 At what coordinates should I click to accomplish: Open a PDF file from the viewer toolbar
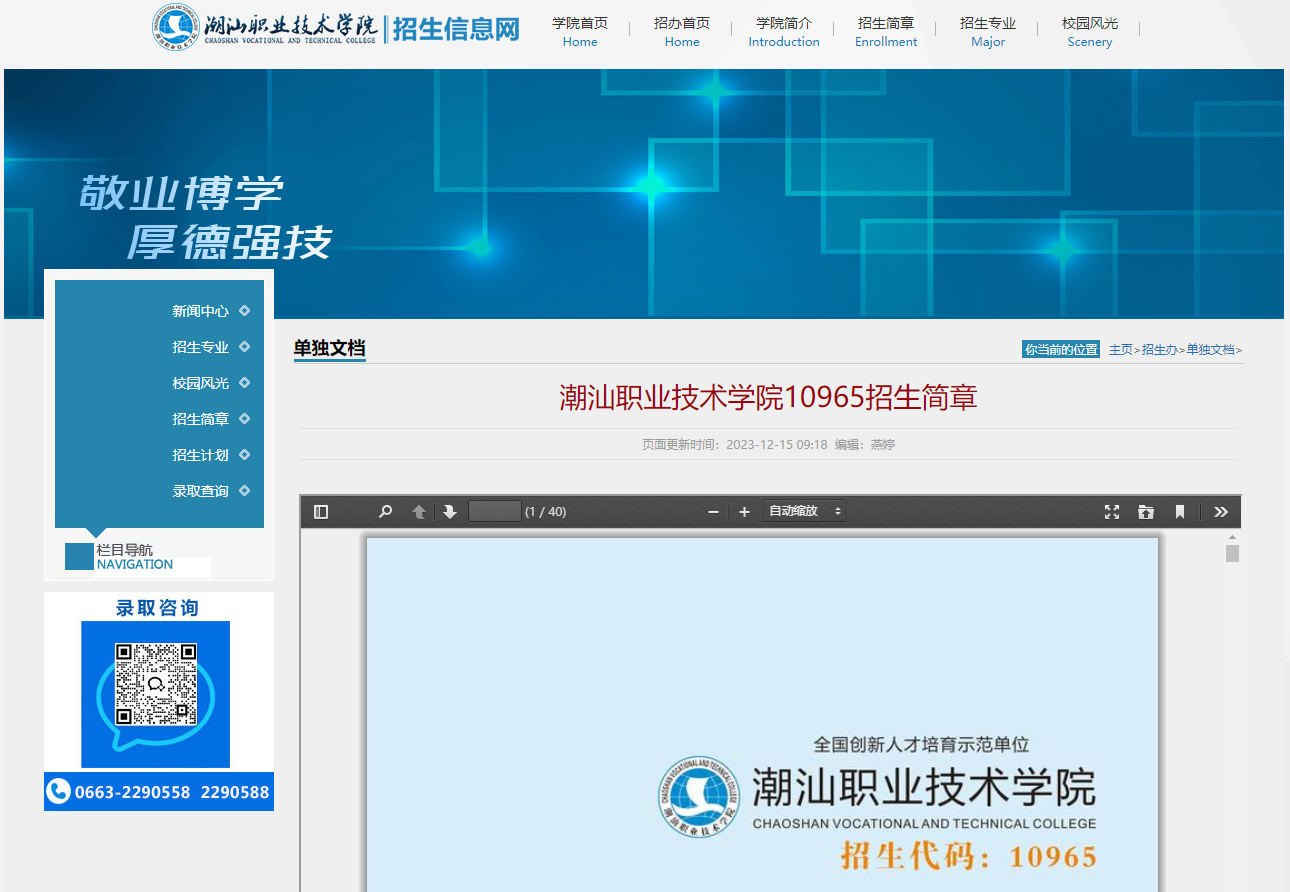[x=1146, y=511]
